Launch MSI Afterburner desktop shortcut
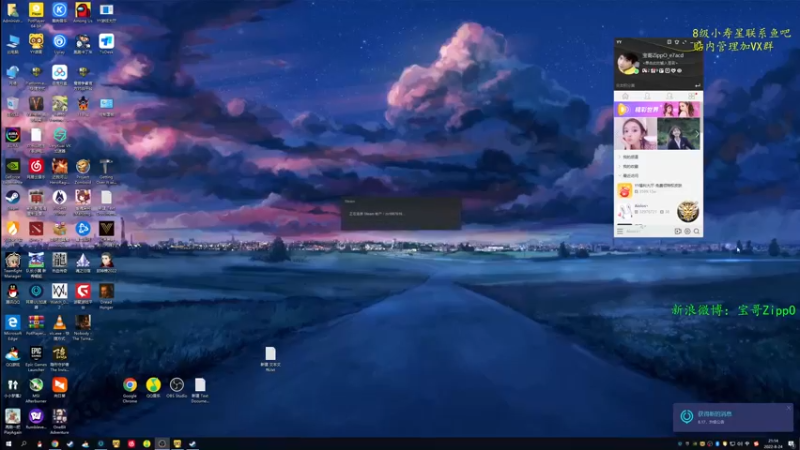The width and height of the screenshot is (800, 450). (x=36, y=390)
